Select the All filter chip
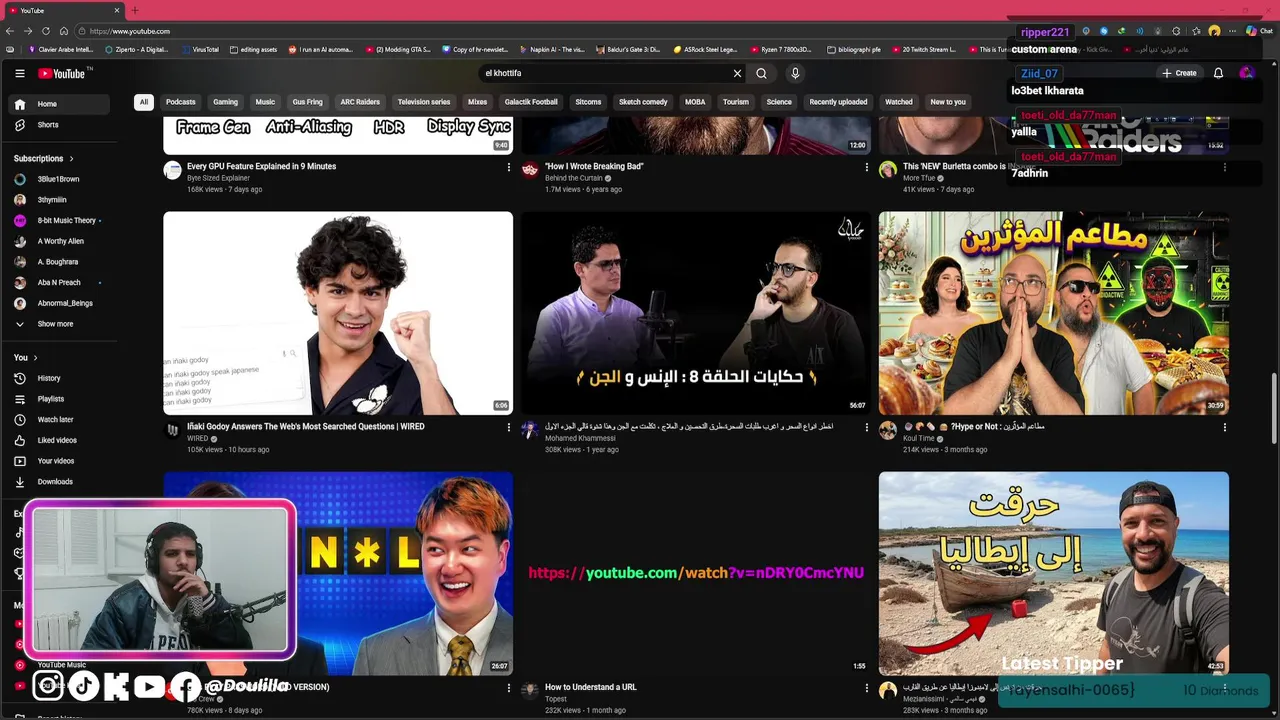Viewport: 1280px width, 720px height. pos(144,102)
